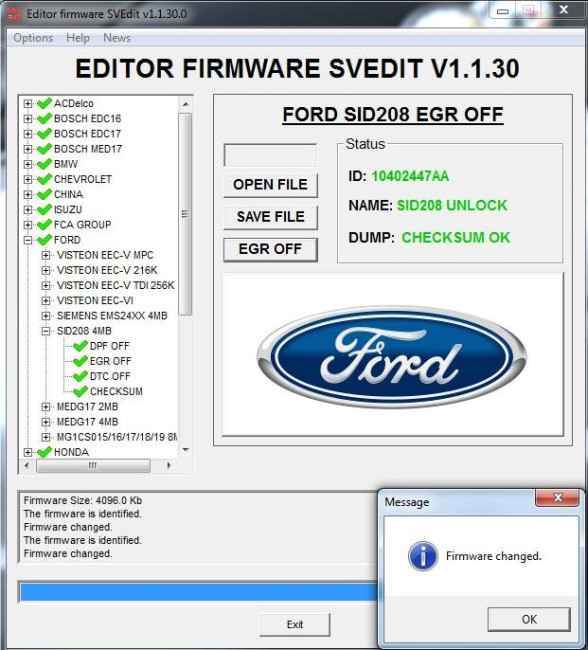
Task: Click the green checkmark icon beside ACDelco
Action: click(44, 103)
